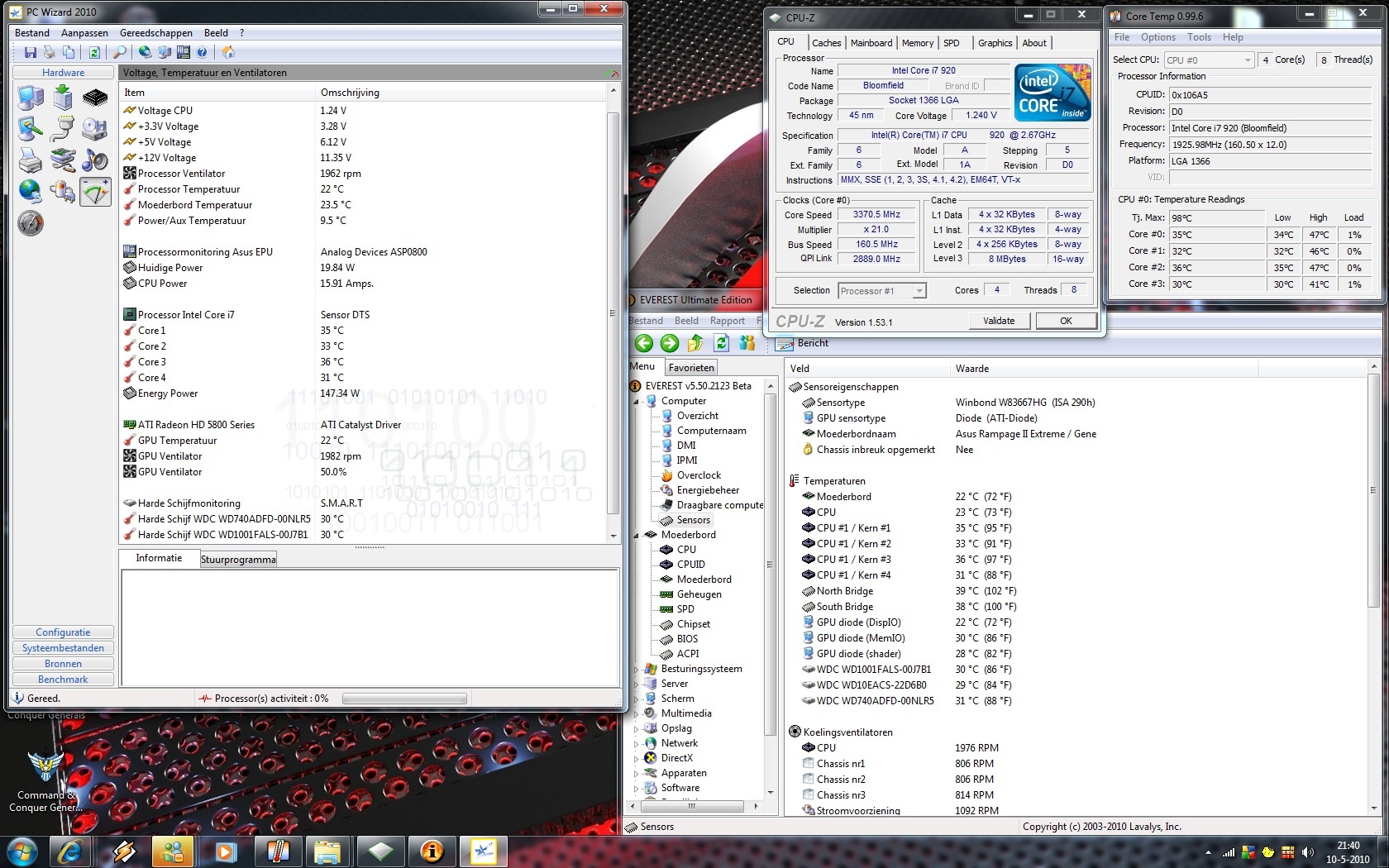Click the home icon in PC Wizard toolbar

228,52
